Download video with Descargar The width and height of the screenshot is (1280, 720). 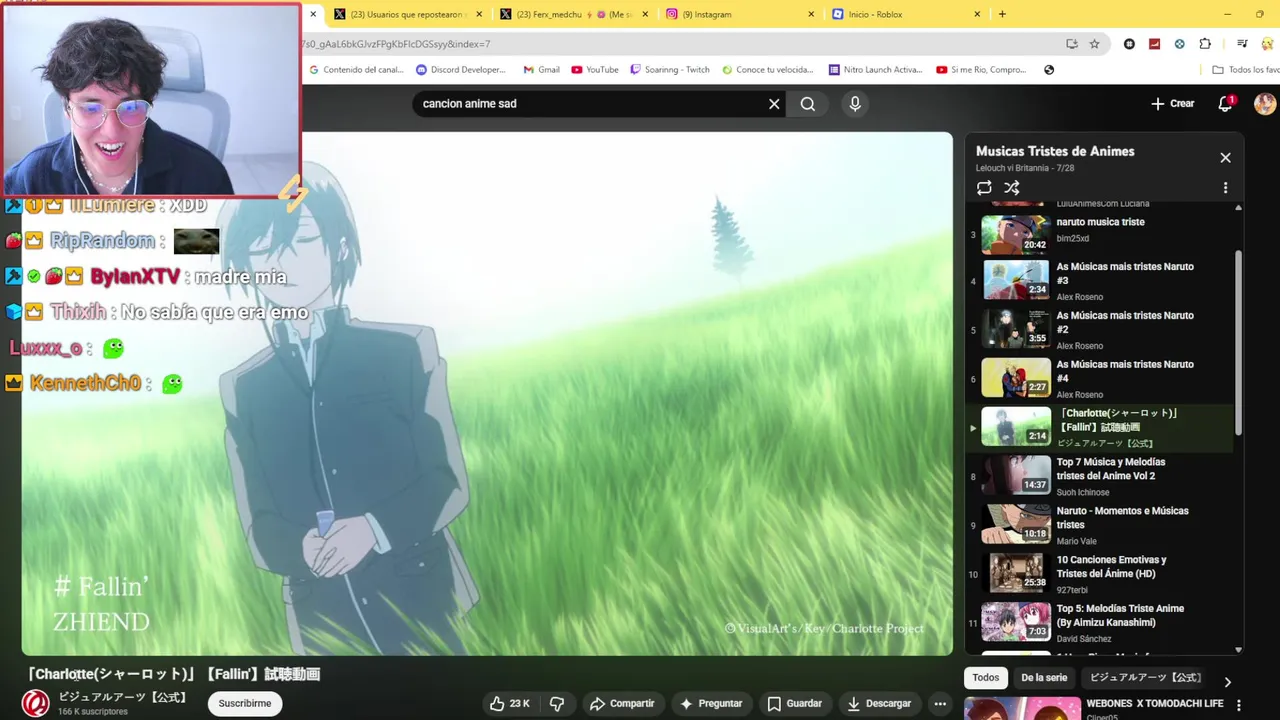click(879, 704)
